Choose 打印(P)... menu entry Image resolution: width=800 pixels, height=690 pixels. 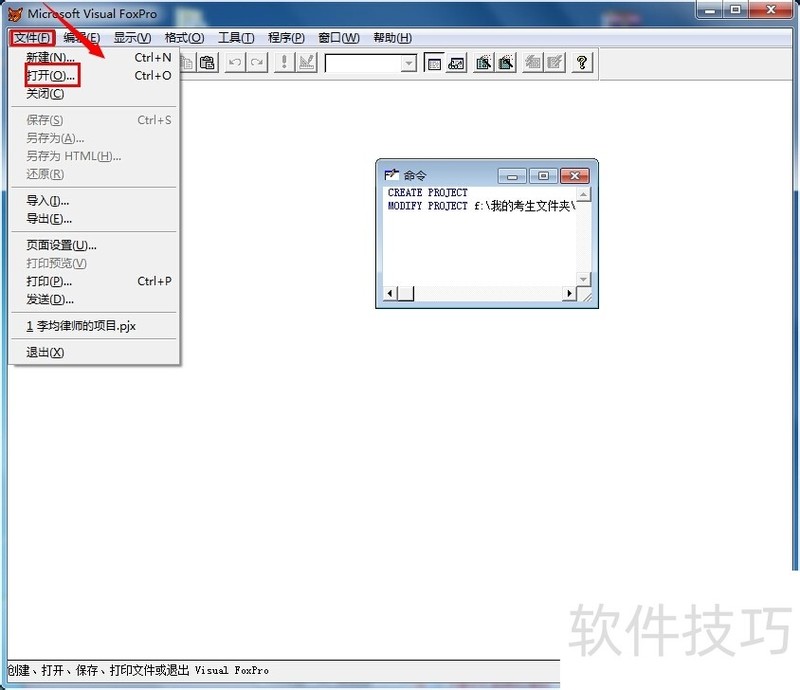pyautogui.click(x=94, y=281)
